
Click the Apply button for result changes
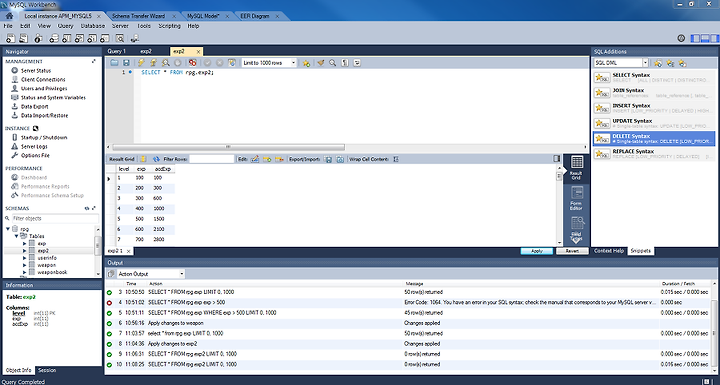[537, 251]
